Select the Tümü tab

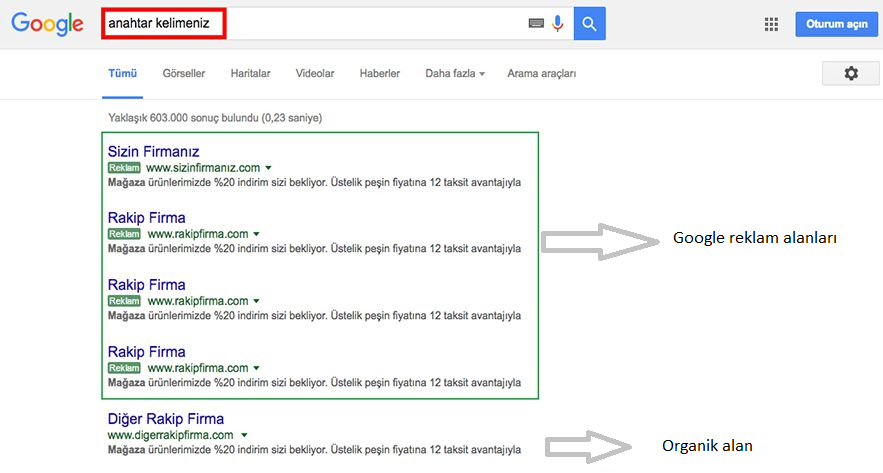[x=123, y=73]
